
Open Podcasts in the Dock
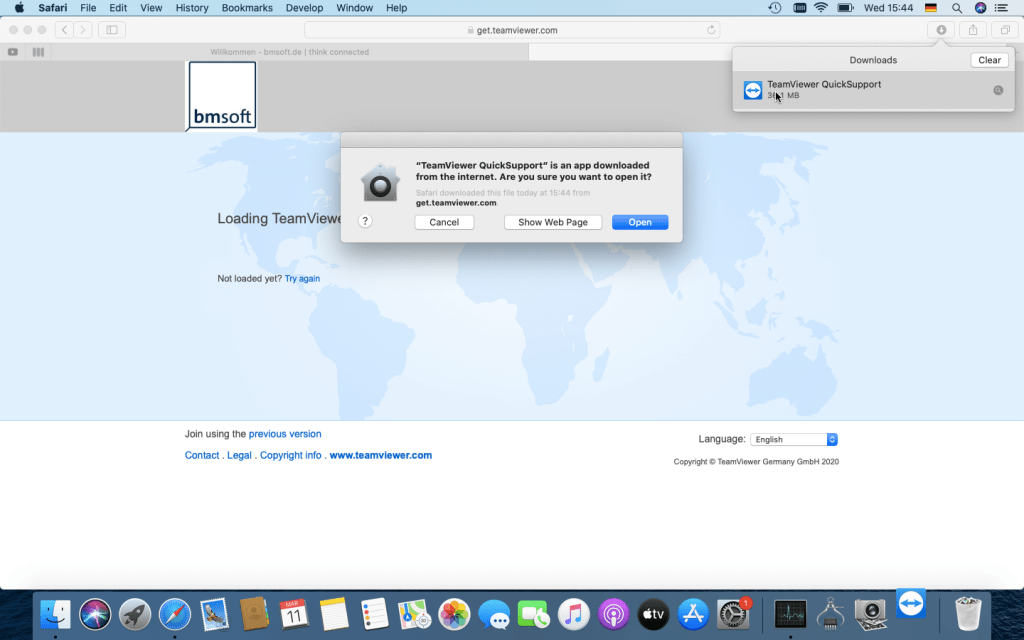(x=614, y=614)
